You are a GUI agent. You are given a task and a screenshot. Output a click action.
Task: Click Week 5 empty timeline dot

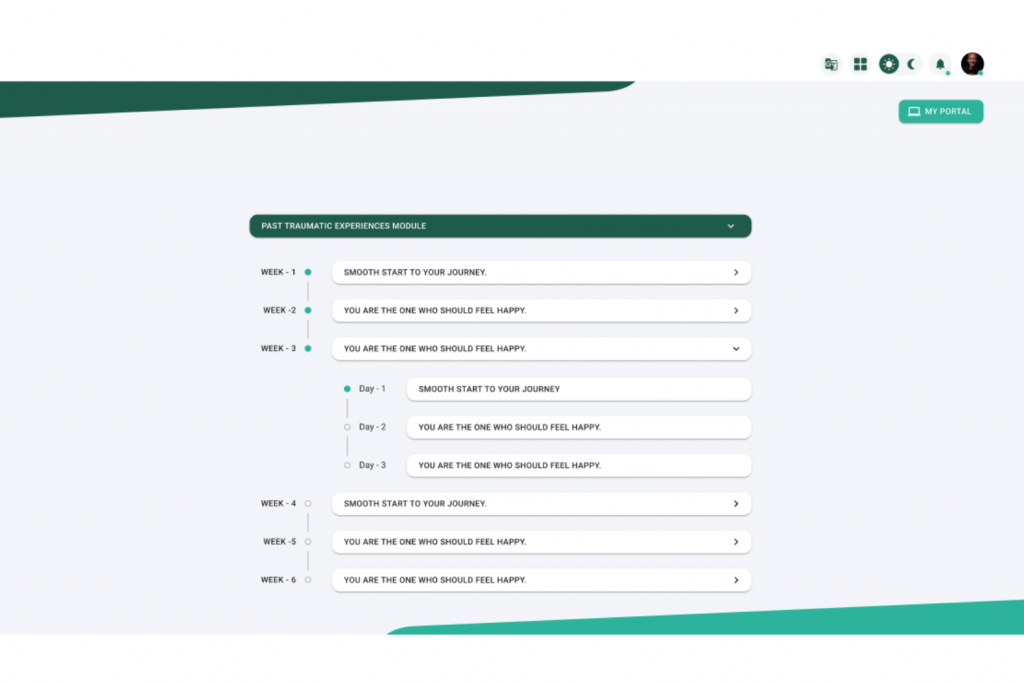pos(308,541)
